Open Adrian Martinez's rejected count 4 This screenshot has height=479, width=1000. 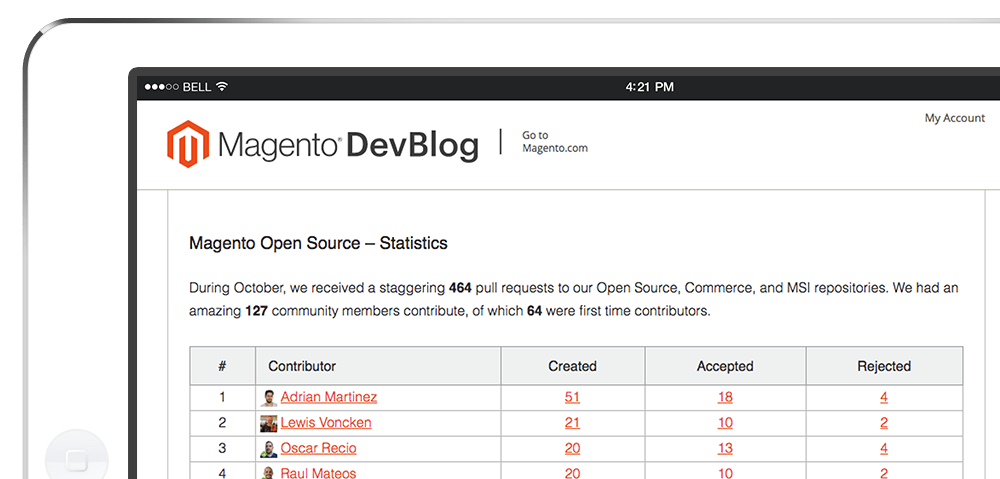(884, 397)
